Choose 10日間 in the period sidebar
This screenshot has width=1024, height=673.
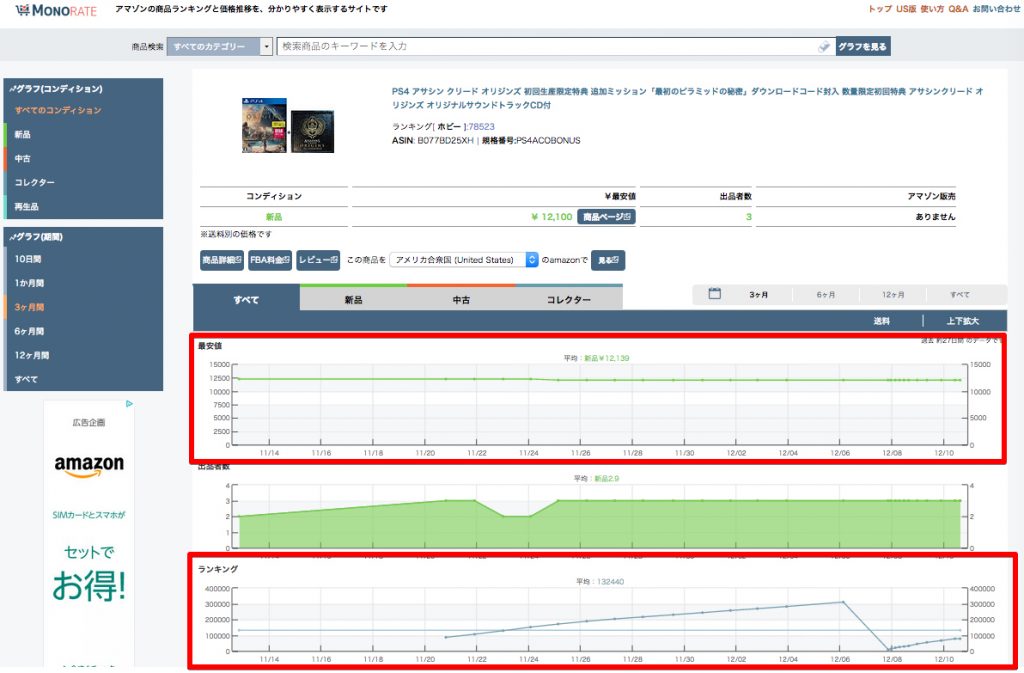[28, 259]
